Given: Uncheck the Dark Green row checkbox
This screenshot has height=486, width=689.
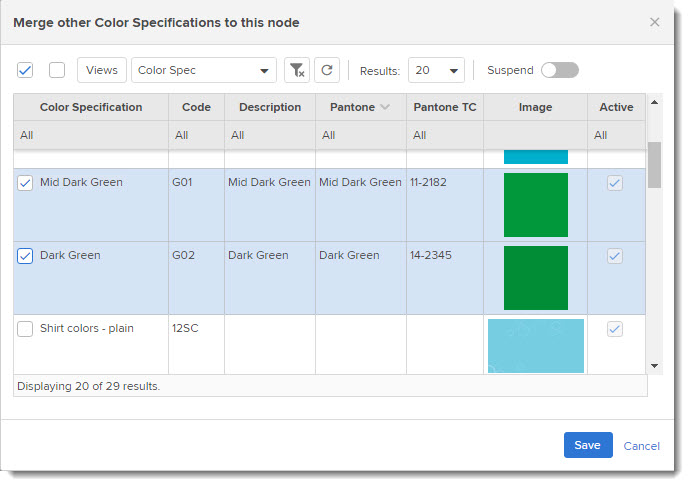Looking at the screenshot, I should pyautogui.click(x=25, y=256).
